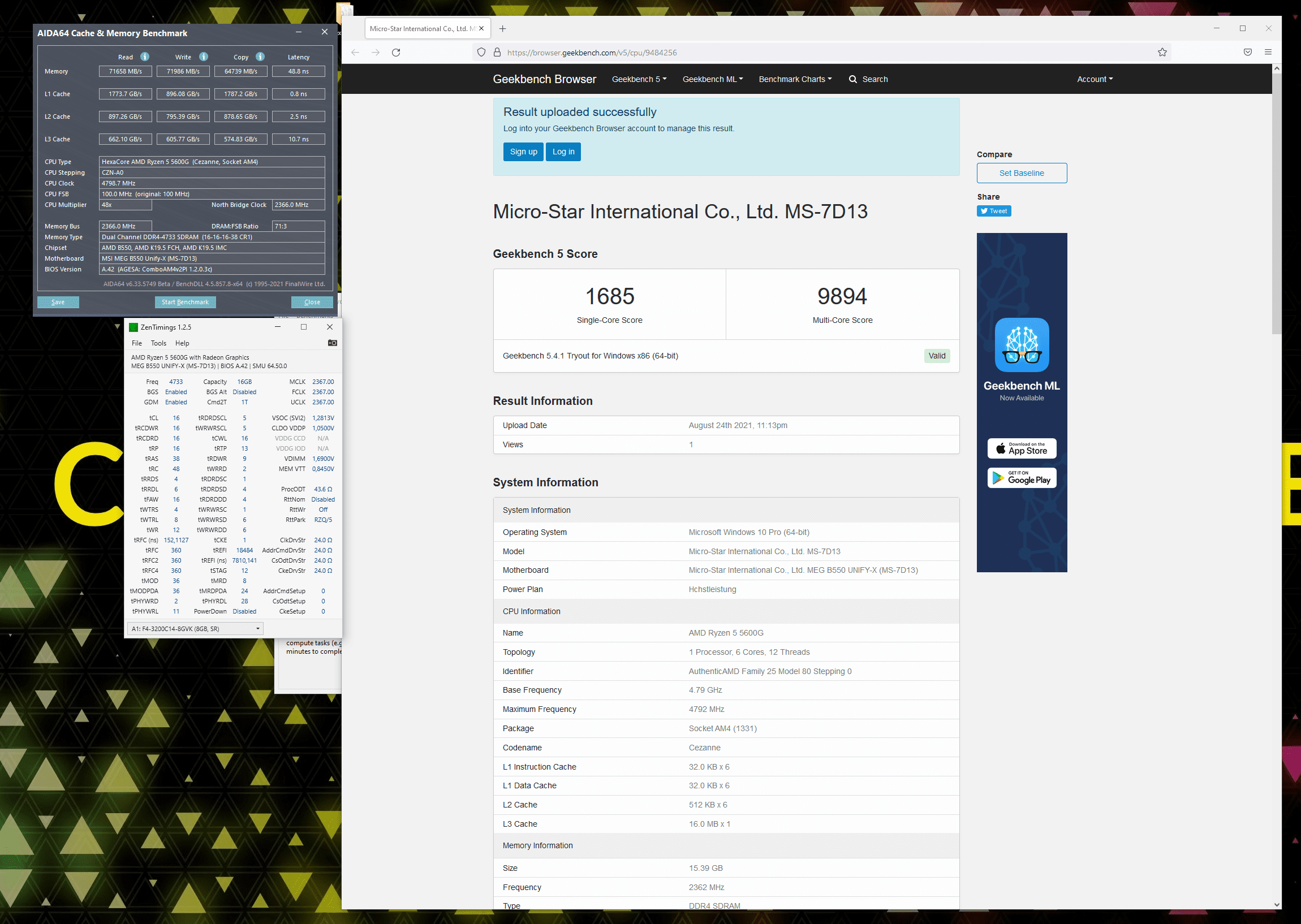Screen dimensions: 1301x924
Task: Click the Memory Latency 48.8 ns field
Action: point(298,71)
